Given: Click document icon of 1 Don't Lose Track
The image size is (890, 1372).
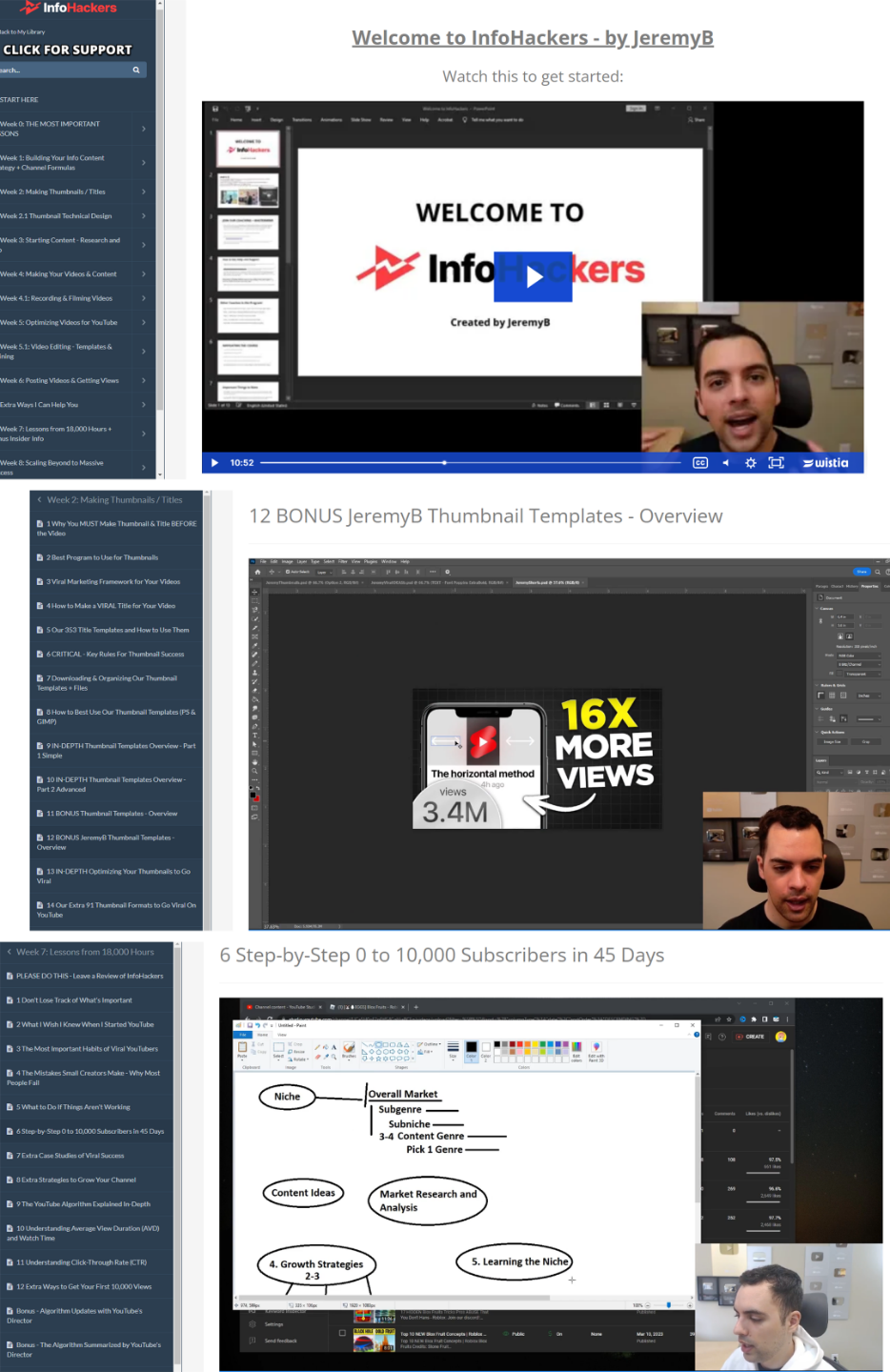Looking at the screenshot, I should (9, 1000).
